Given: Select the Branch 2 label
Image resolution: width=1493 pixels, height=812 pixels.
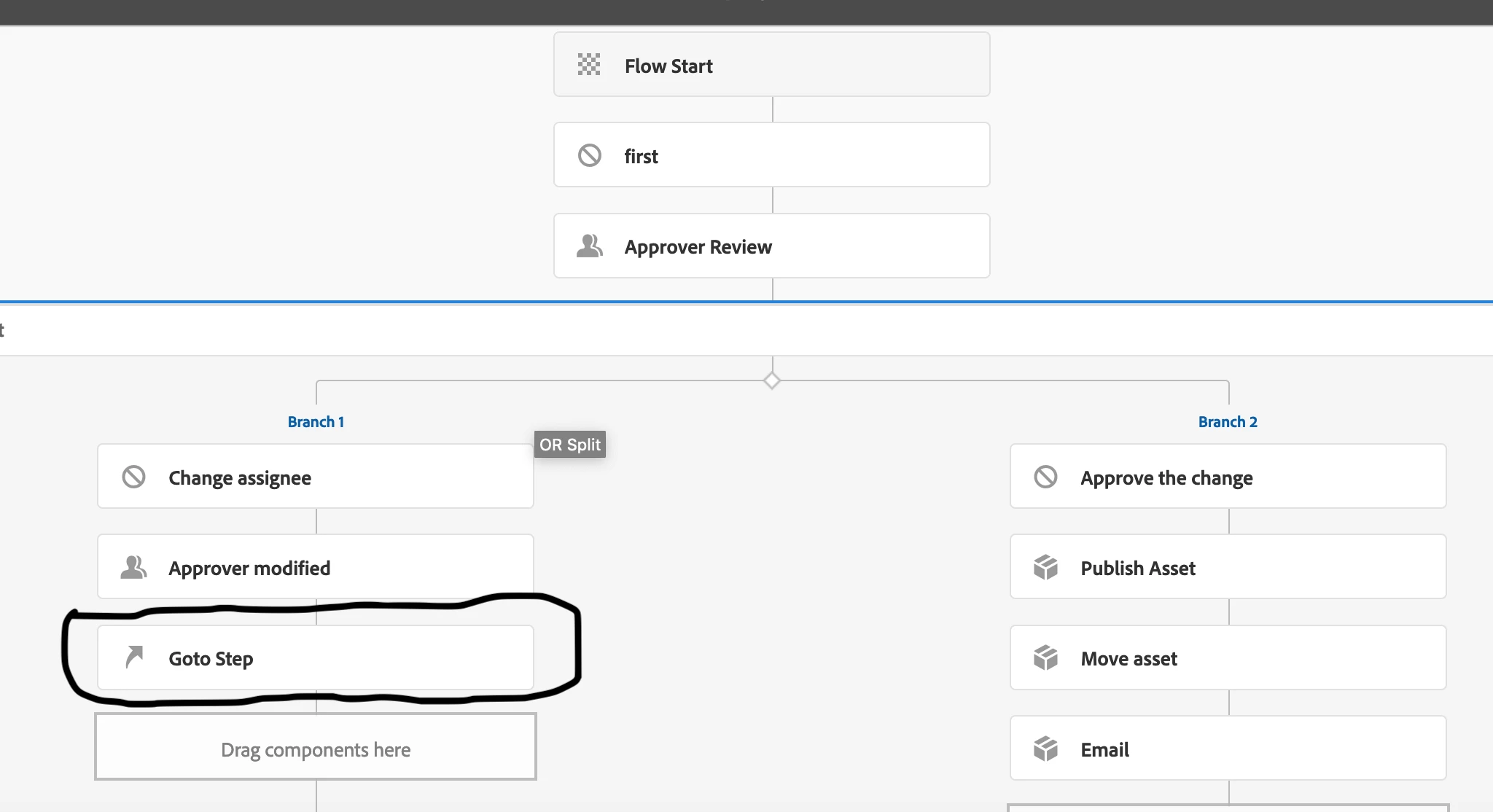Looking at the screenshot, I should [1228, 422].
